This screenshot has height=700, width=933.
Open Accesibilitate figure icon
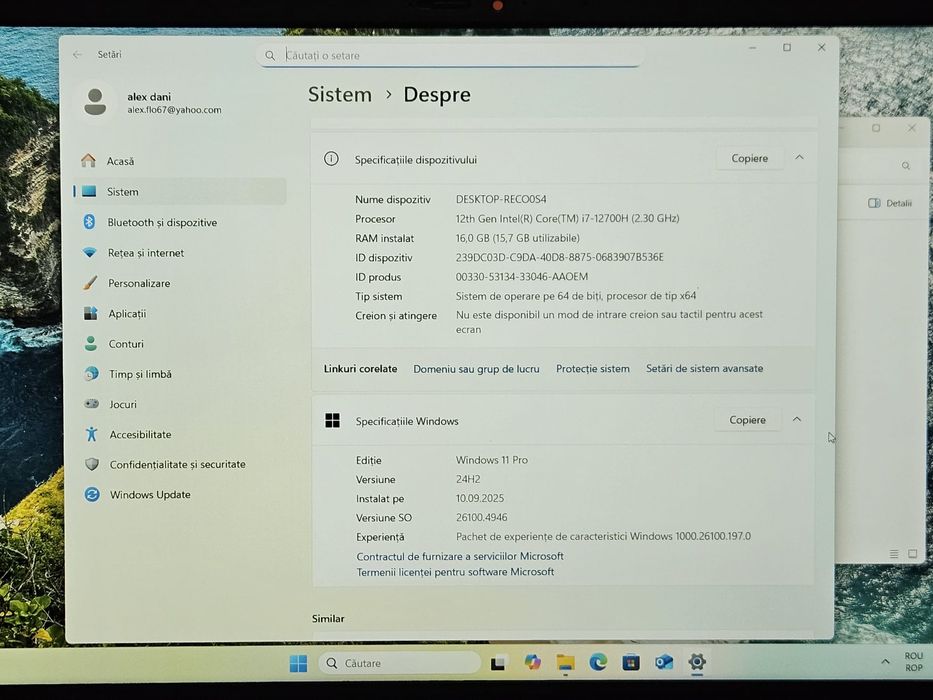coord(92,434)
